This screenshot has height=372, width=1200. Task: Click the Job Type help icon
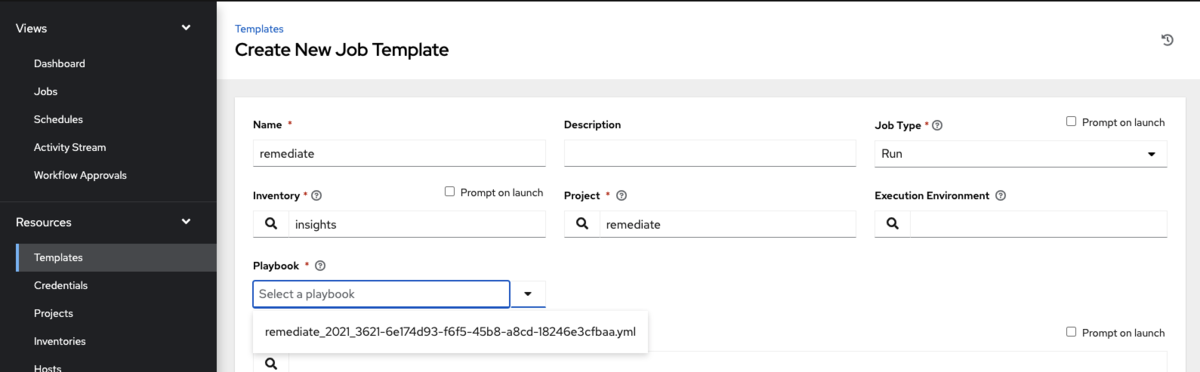click(x=938, y=126)
